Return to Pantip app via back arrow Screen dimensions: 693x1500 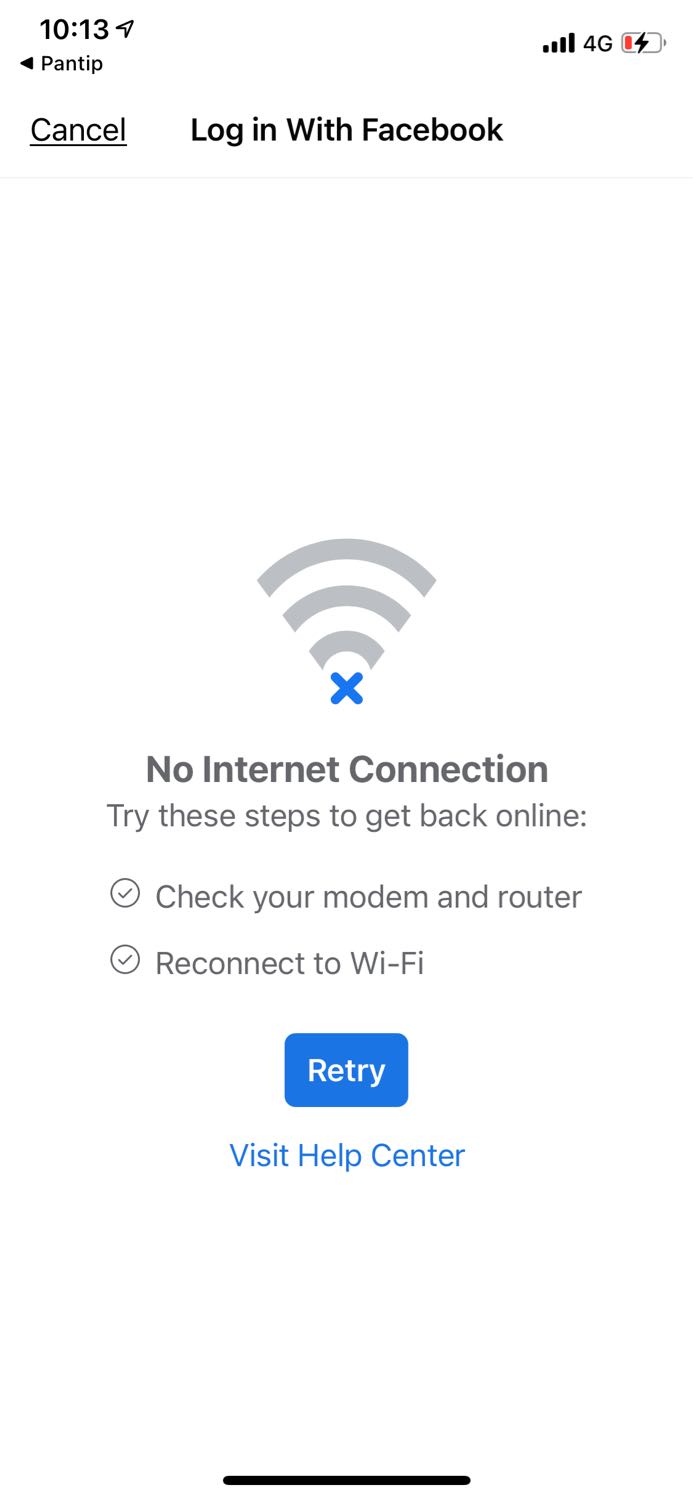(26, 63)
